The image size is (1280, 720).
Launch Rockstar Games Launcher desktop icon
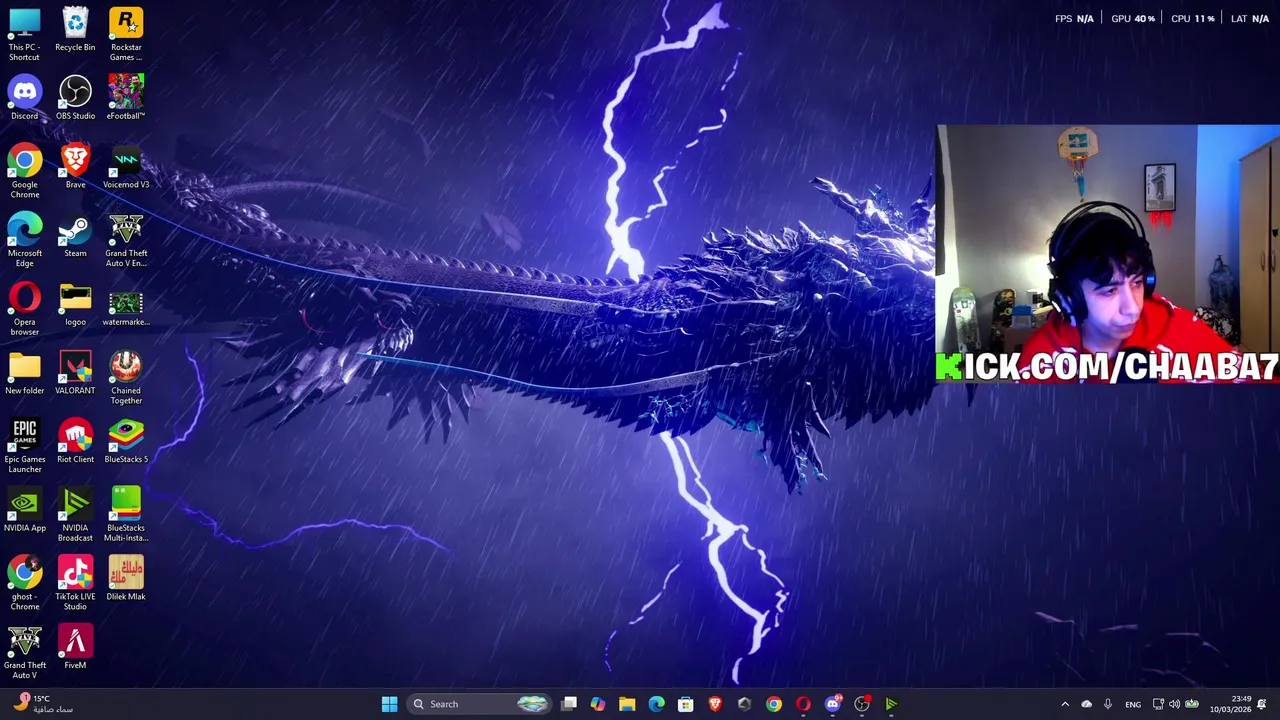[x=126, y=35]
